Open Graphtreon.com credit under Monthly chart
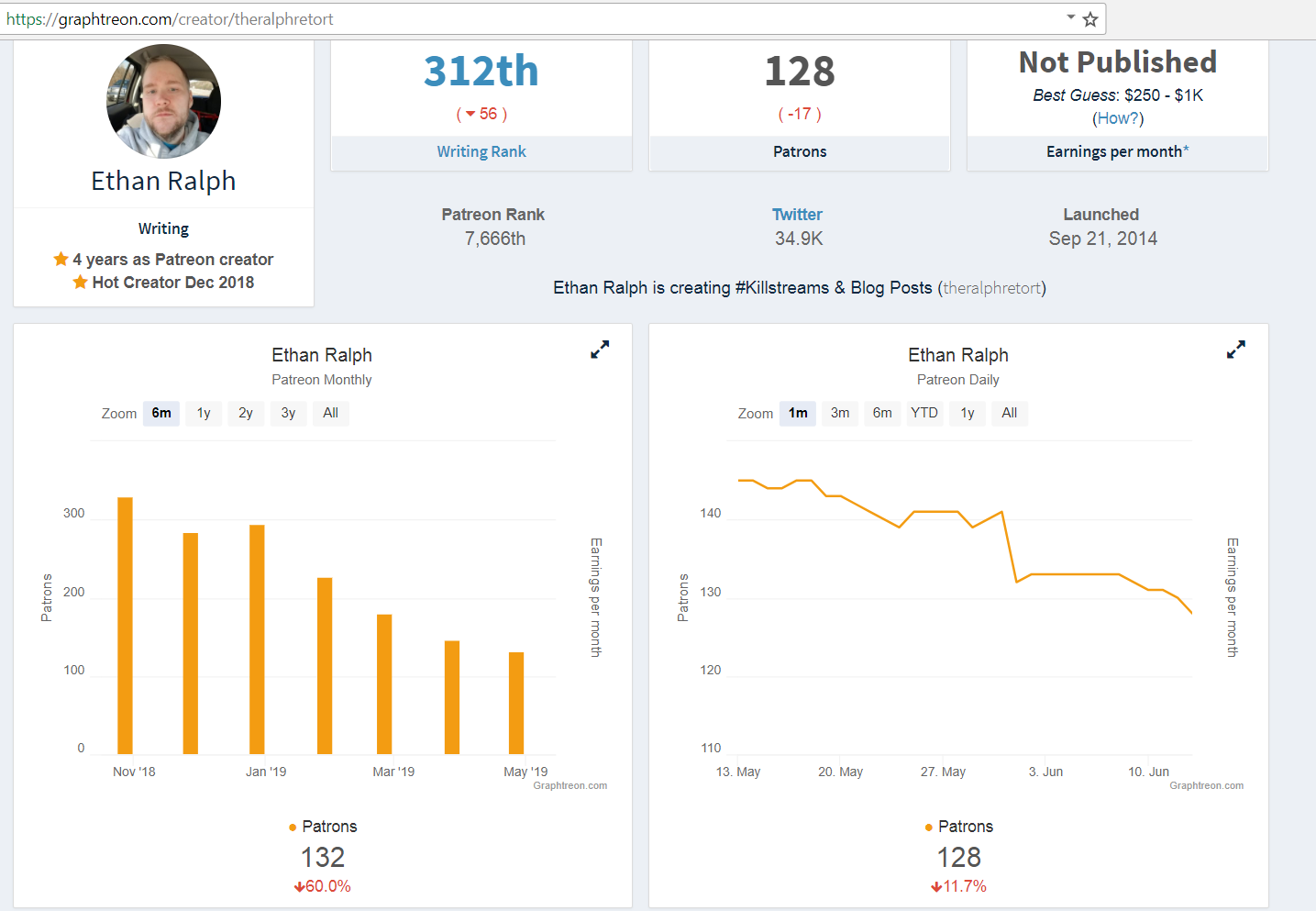This screenshot has height=911, width=1316. click(x=570, y=785)
